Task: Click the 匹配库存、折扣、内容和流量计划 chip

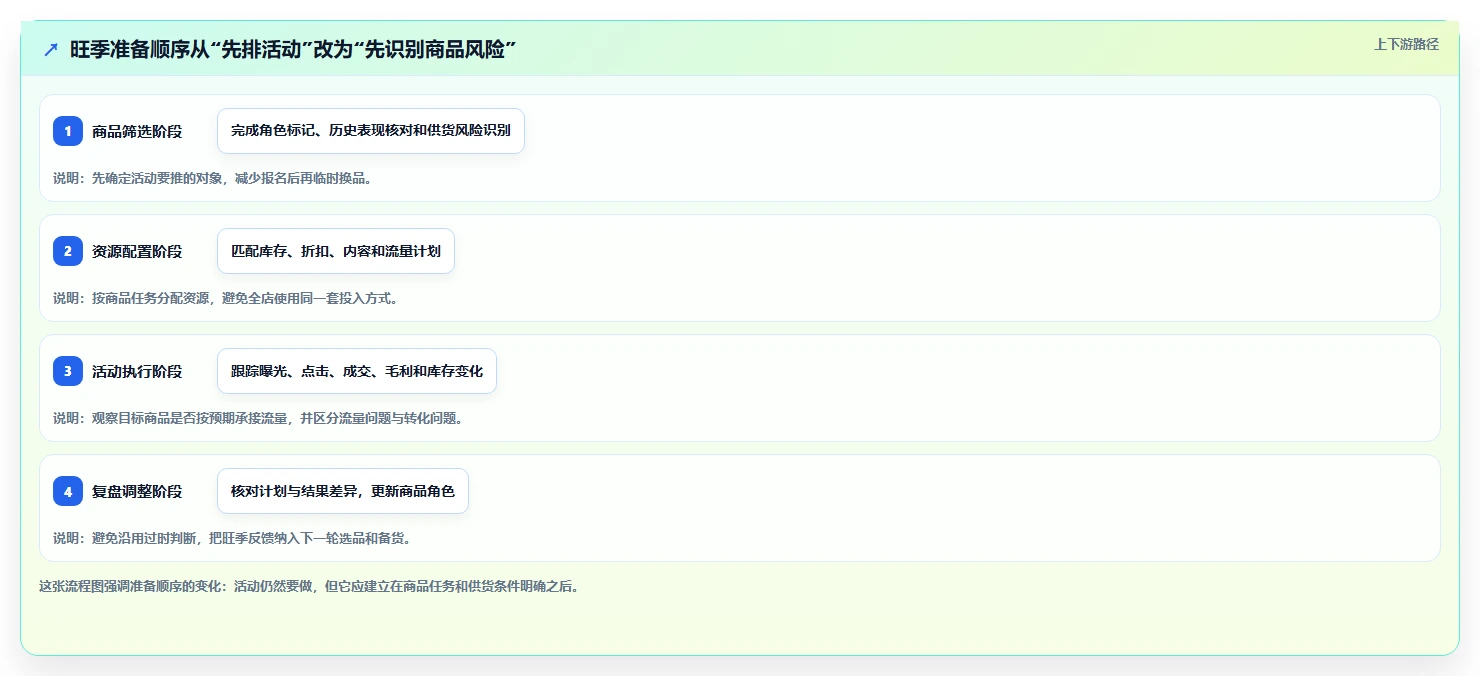Action: click(x=336, y=251)
